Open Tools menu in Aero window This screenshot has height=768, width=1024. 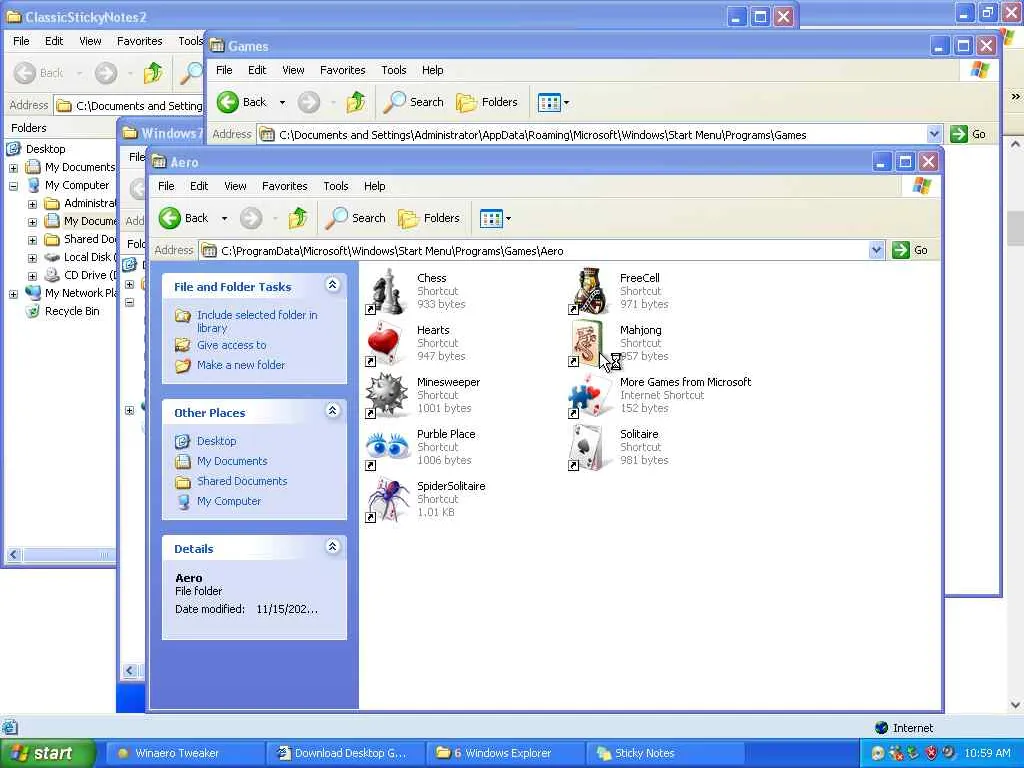click(x=336, y=186)
